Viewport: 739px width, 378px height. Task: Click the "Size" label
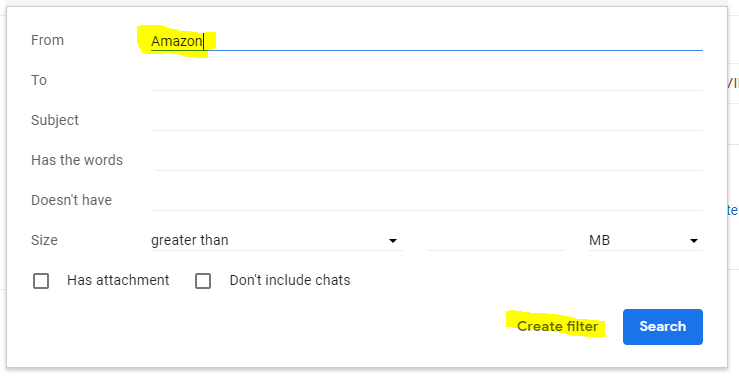[x=44, y=240]
